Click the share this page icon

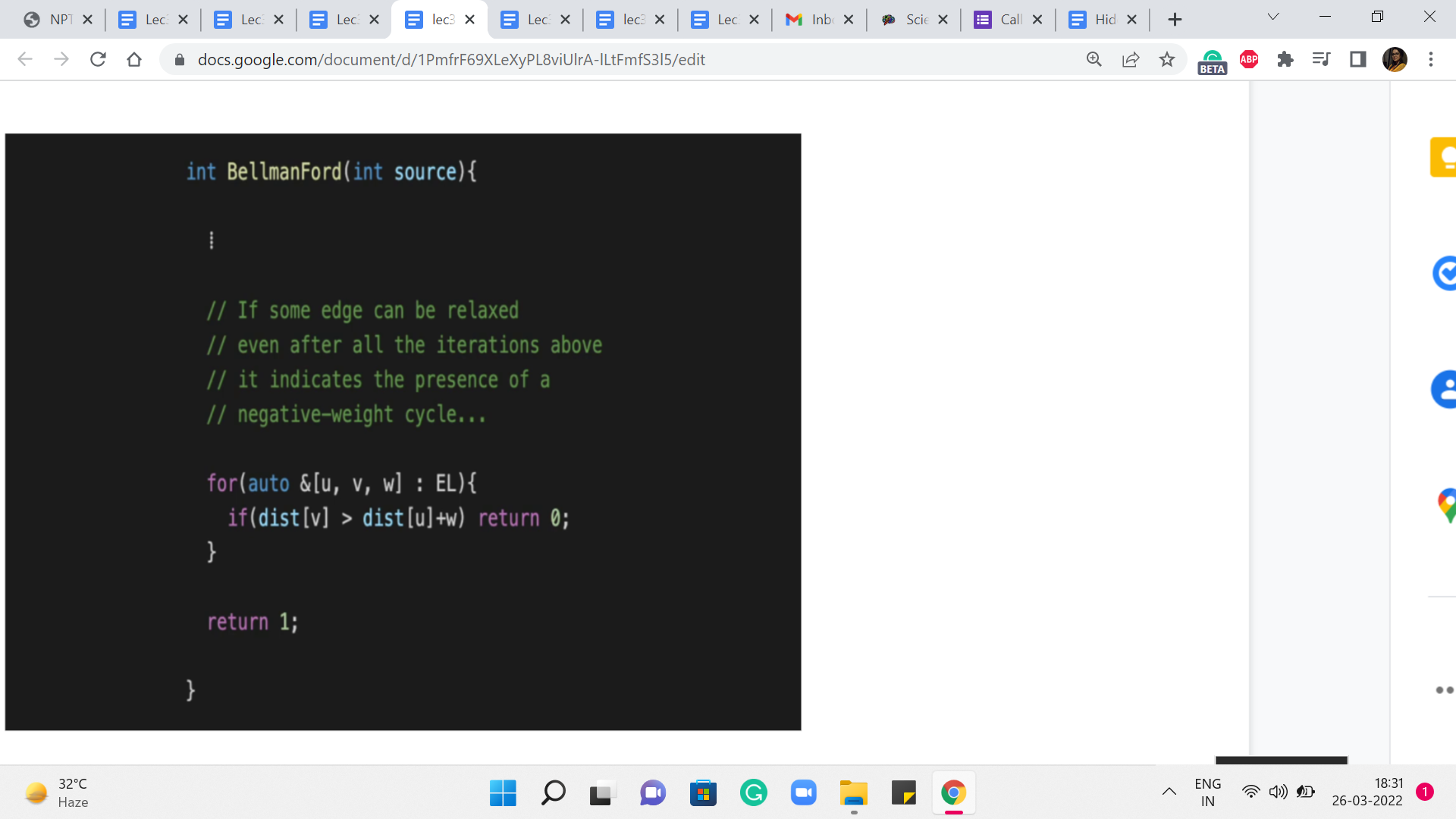pyautogui.click(x=1131, y=59)
